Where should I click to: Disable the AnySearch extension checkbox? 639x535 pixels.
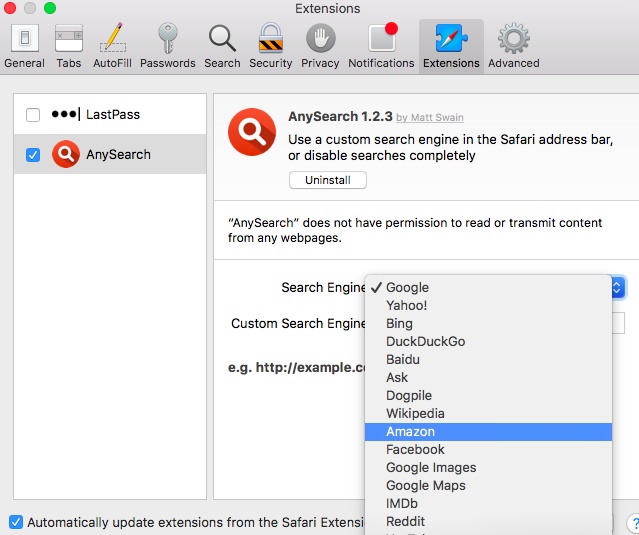[33, 155]
